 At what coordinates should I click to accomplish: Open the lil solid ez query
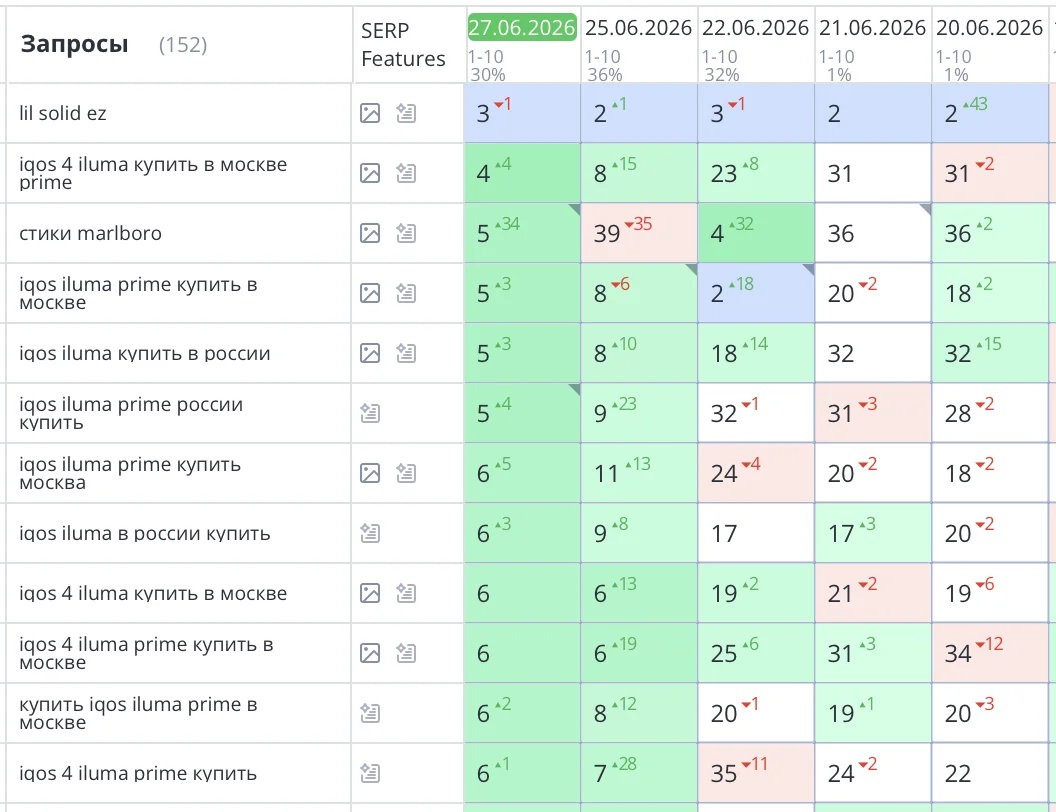[x=63, y=113]
